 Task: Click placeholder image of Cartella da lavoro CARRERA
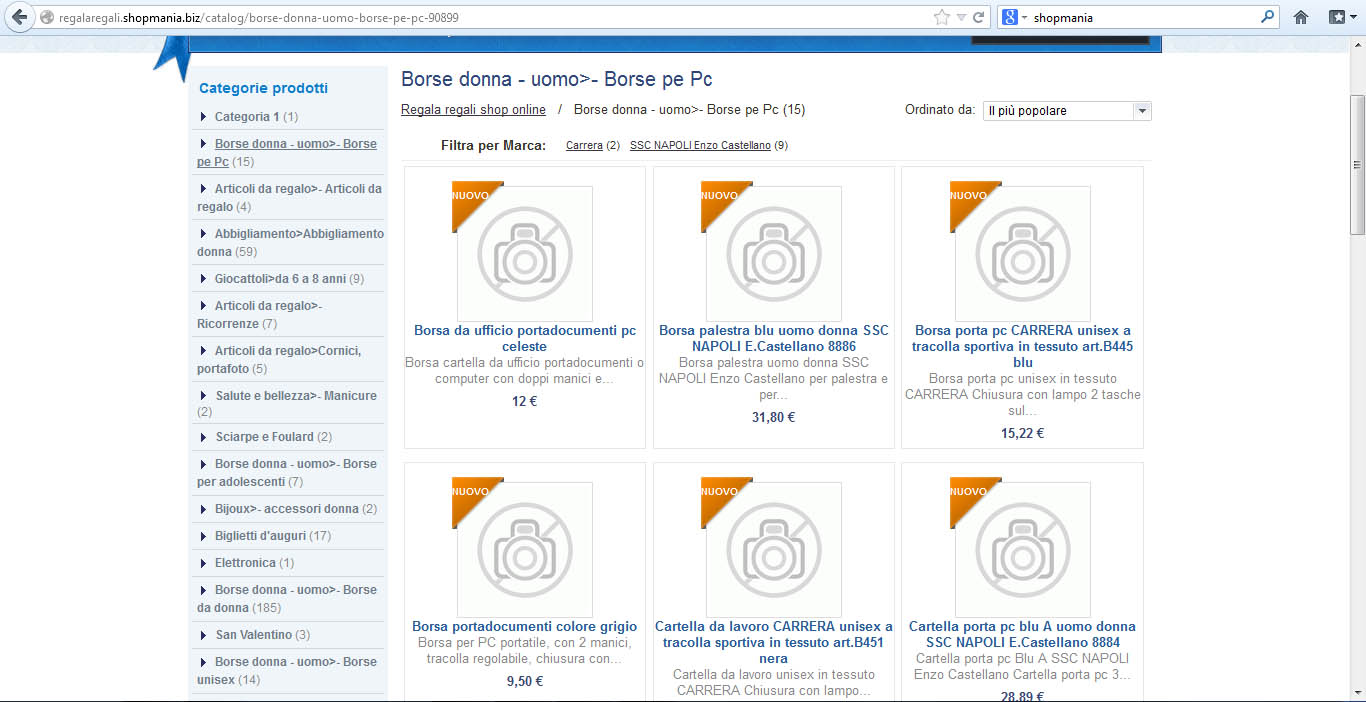tap(774, 549)
